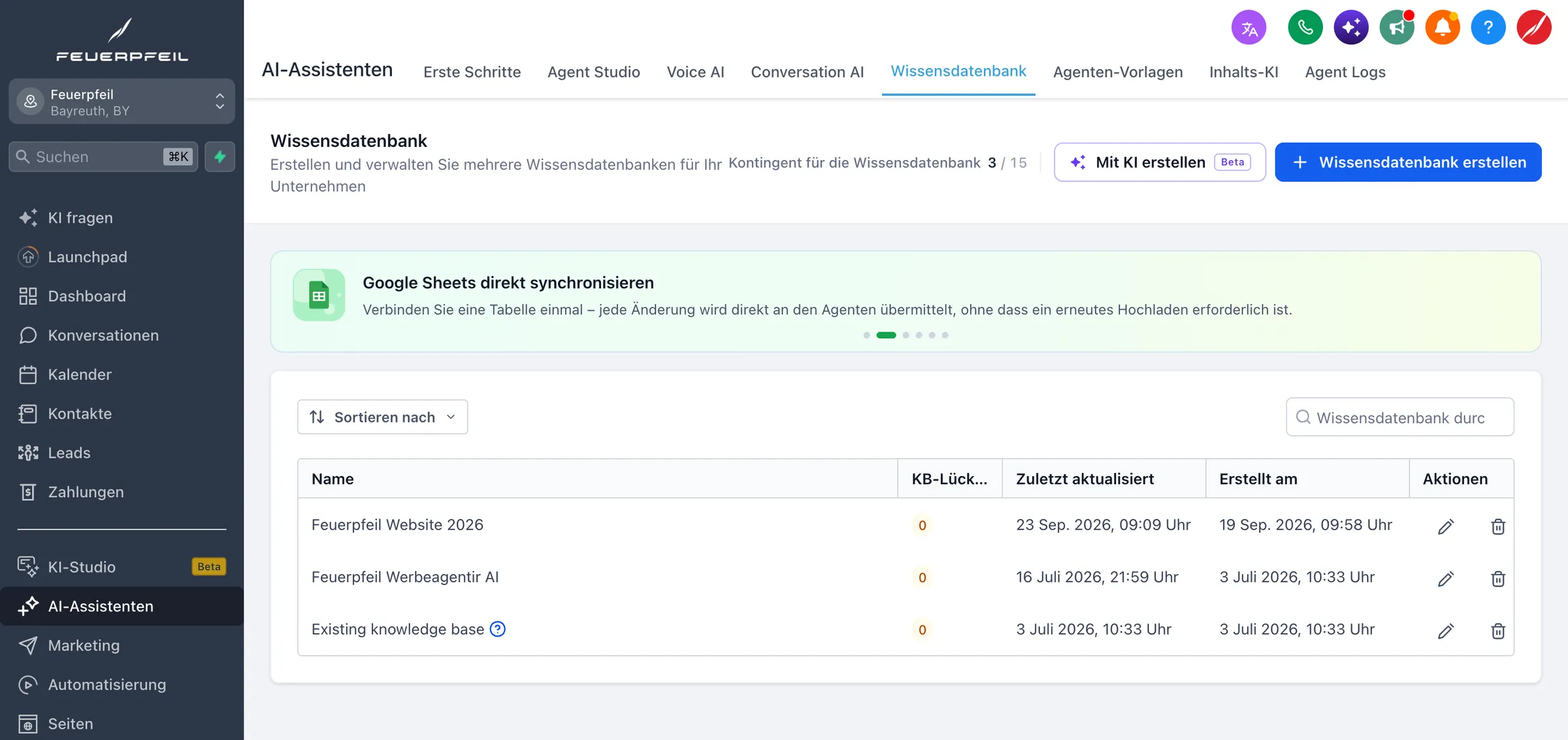Edit the Existing knowledge base entry
The height and width of the screenshot is (740, 1568).
click(1445, 631)
